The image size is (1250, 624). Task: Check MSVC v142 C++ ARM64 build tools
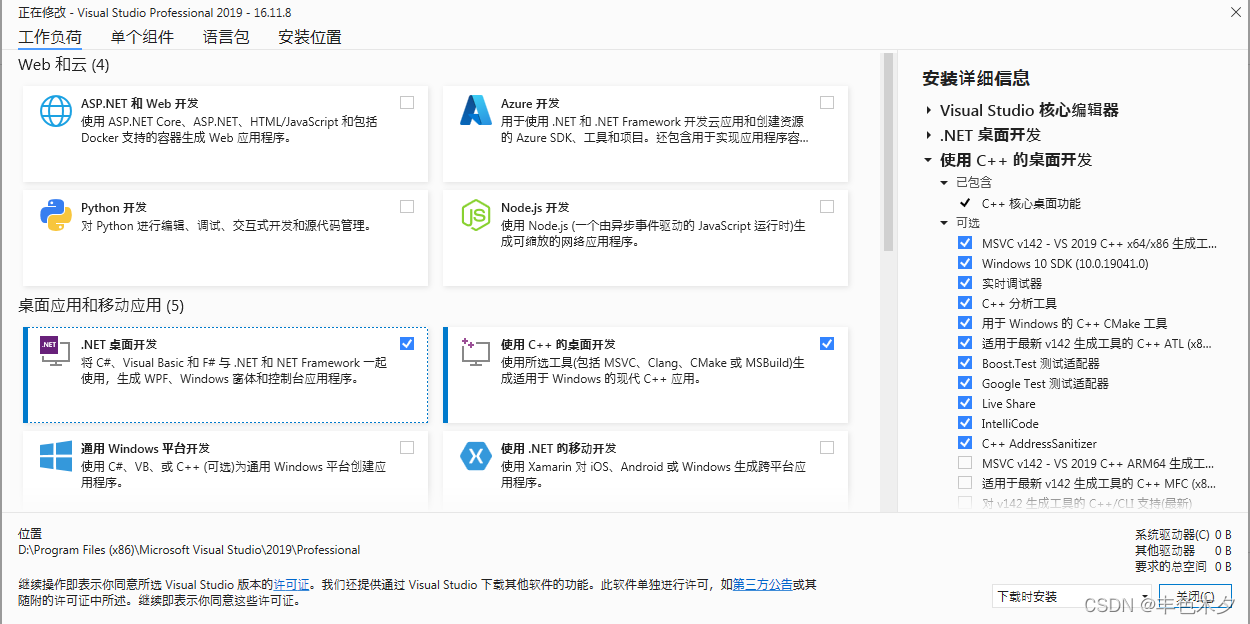(965, 463)
